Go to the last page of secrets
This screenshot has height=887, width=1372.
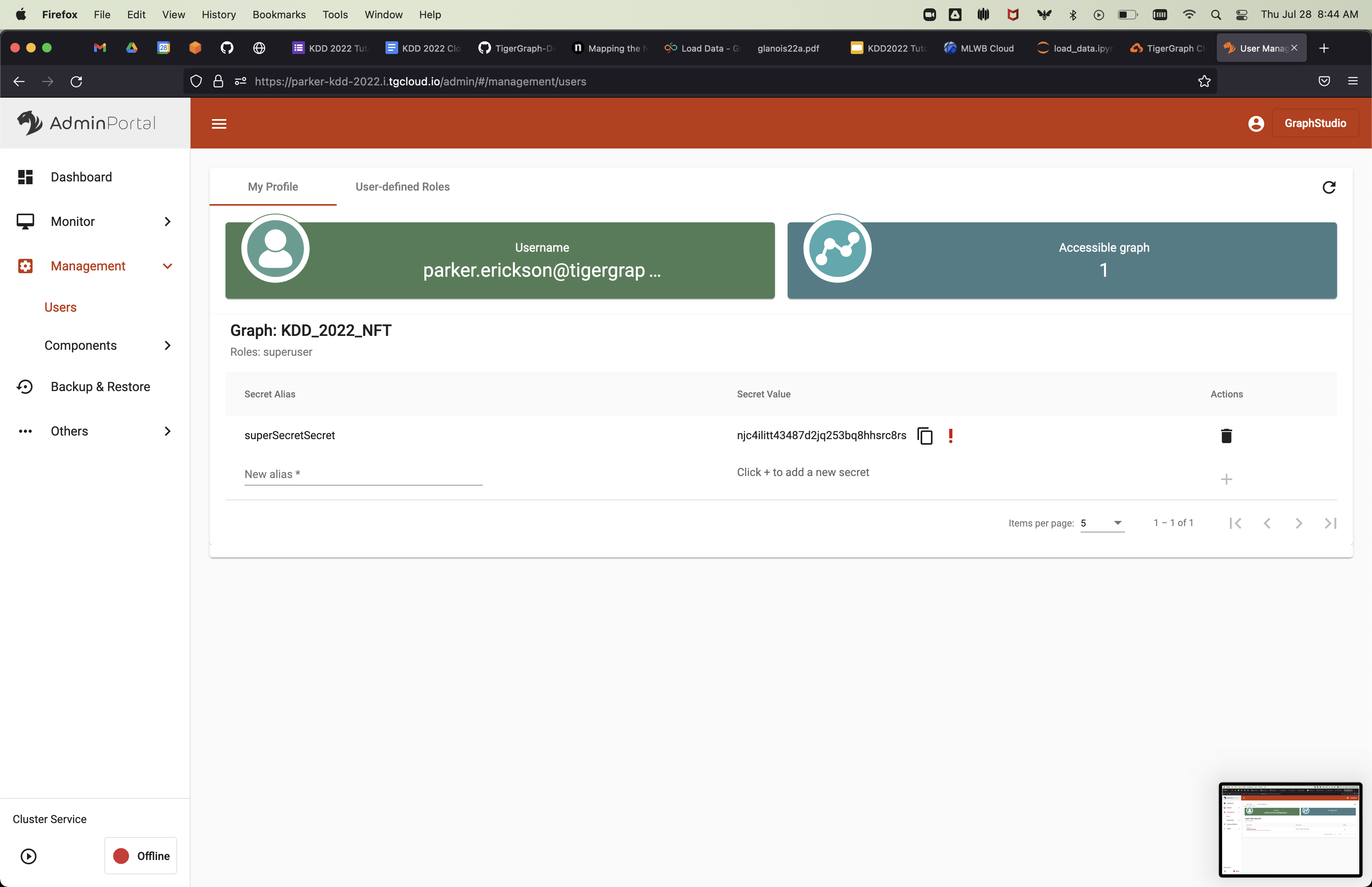[x=1330, y=523]
